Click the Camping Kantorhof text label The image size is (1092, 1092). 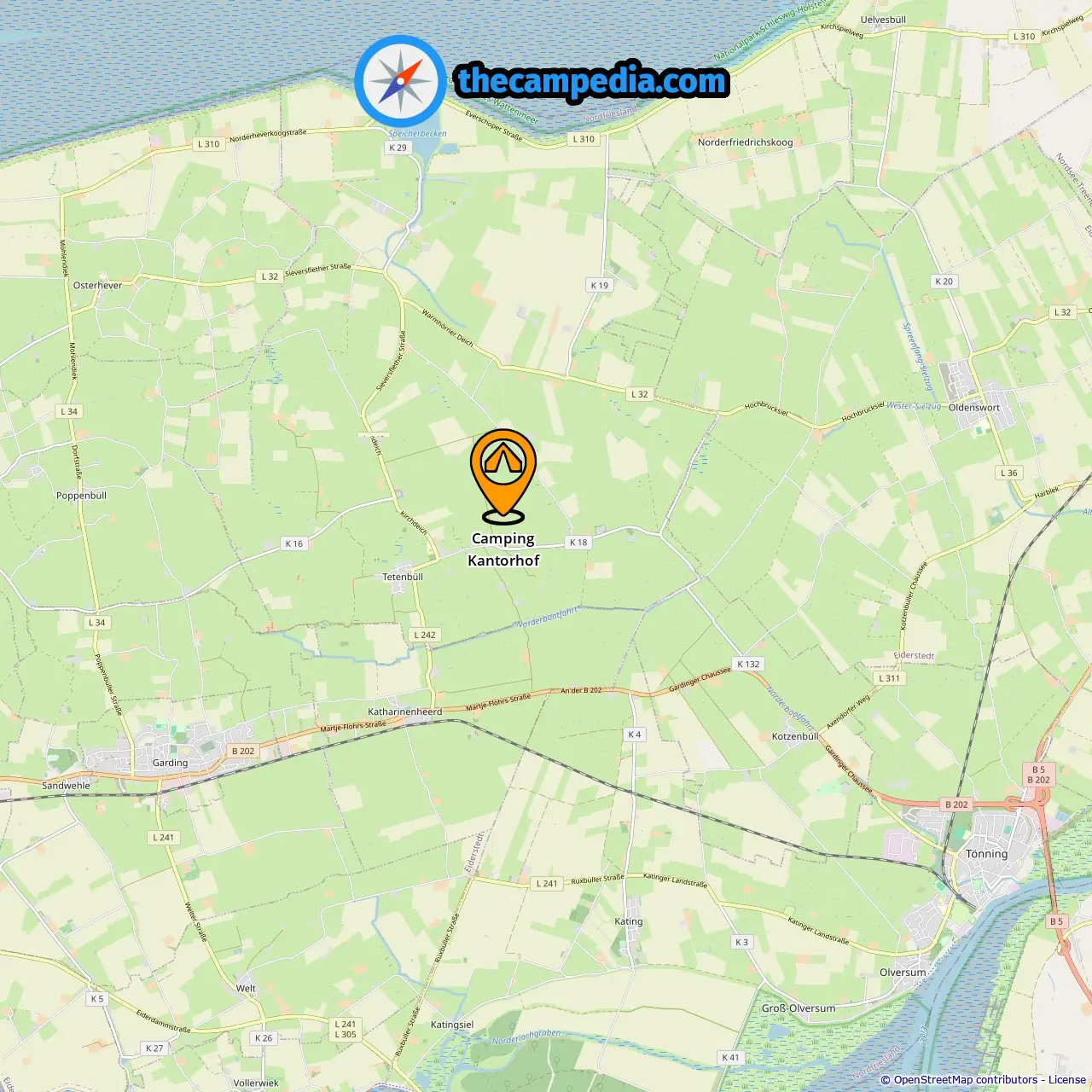(503, 549)
